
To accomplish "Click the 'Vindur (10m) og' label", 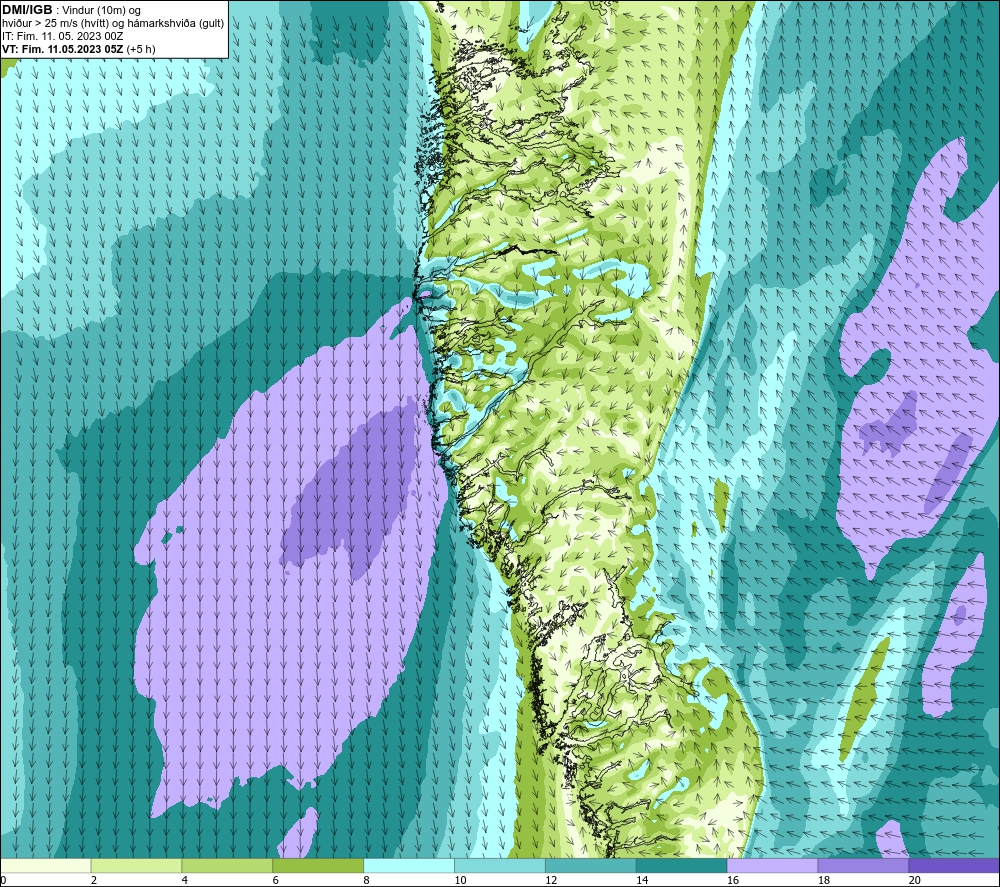I will tap(101, 10).
